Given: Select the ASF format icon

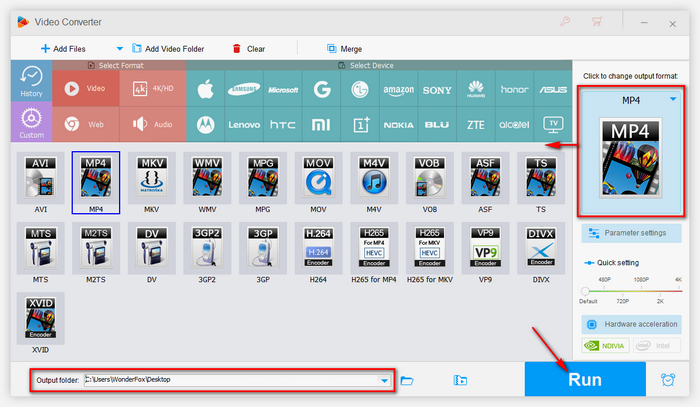Looking at the screenshot, I should click(x=485, y=179).
